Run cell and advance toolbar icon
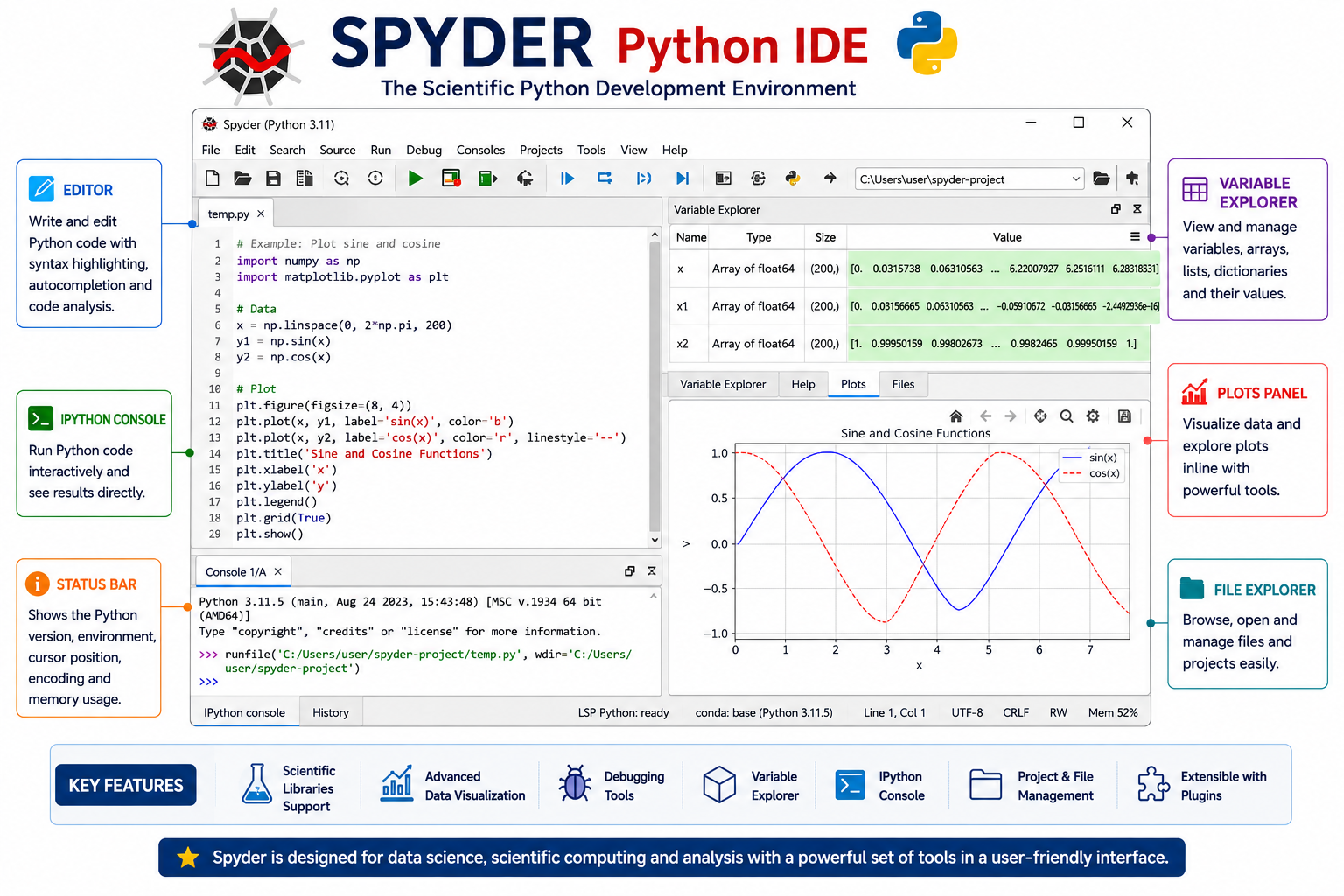Screen dimensions: 1344x896 coord(488,178)
